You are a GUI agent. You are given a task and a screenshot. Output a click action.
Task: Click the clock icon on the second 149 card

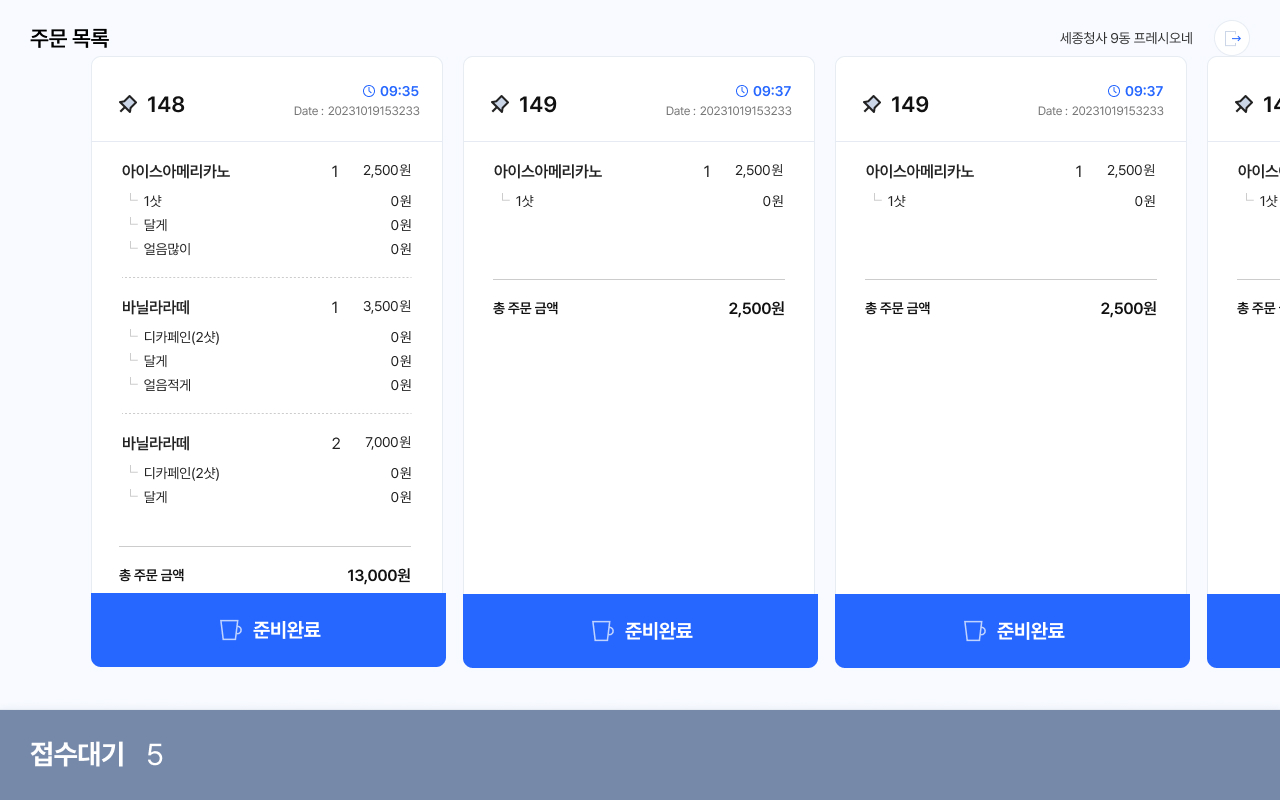pyautogui.click(x=1114, y=91)
